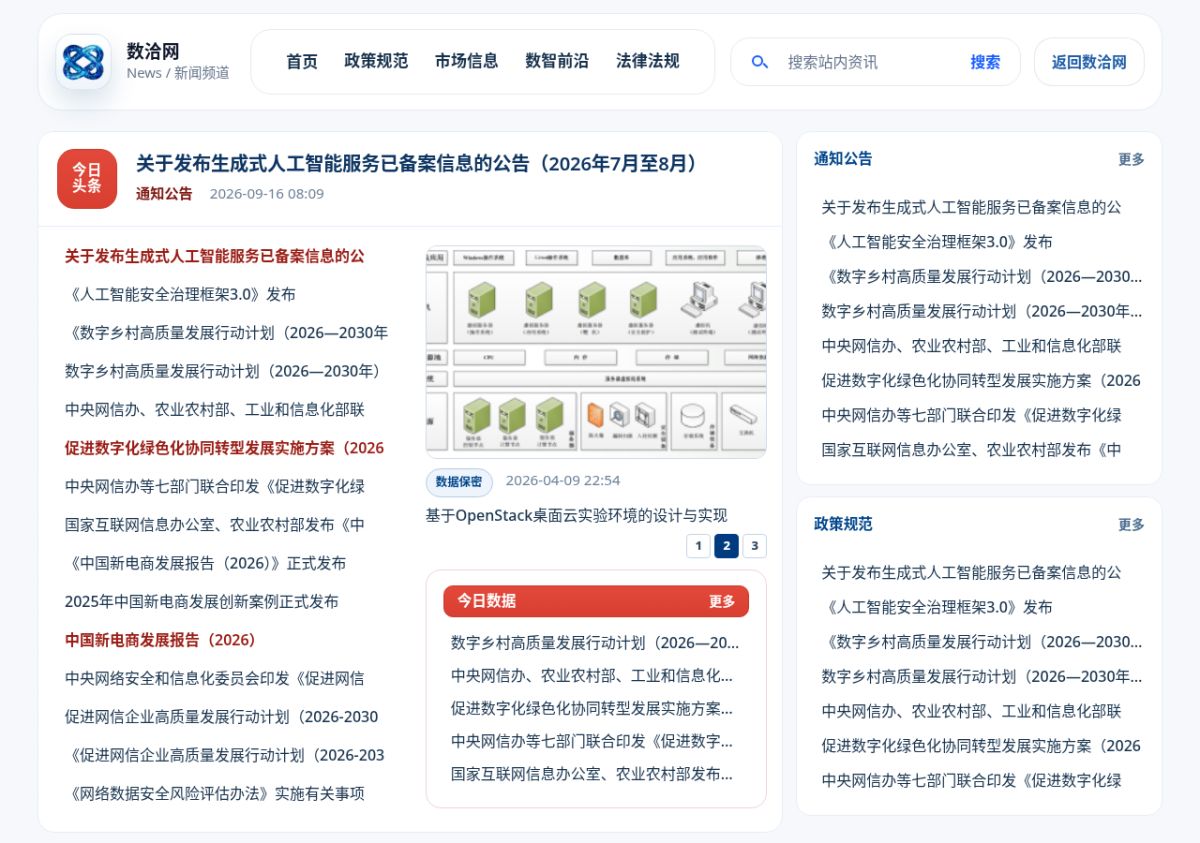Open 促进数字化绿色化 item in 今日数据 list
Screen dimensions: 1200x843
tap(592, 708)
